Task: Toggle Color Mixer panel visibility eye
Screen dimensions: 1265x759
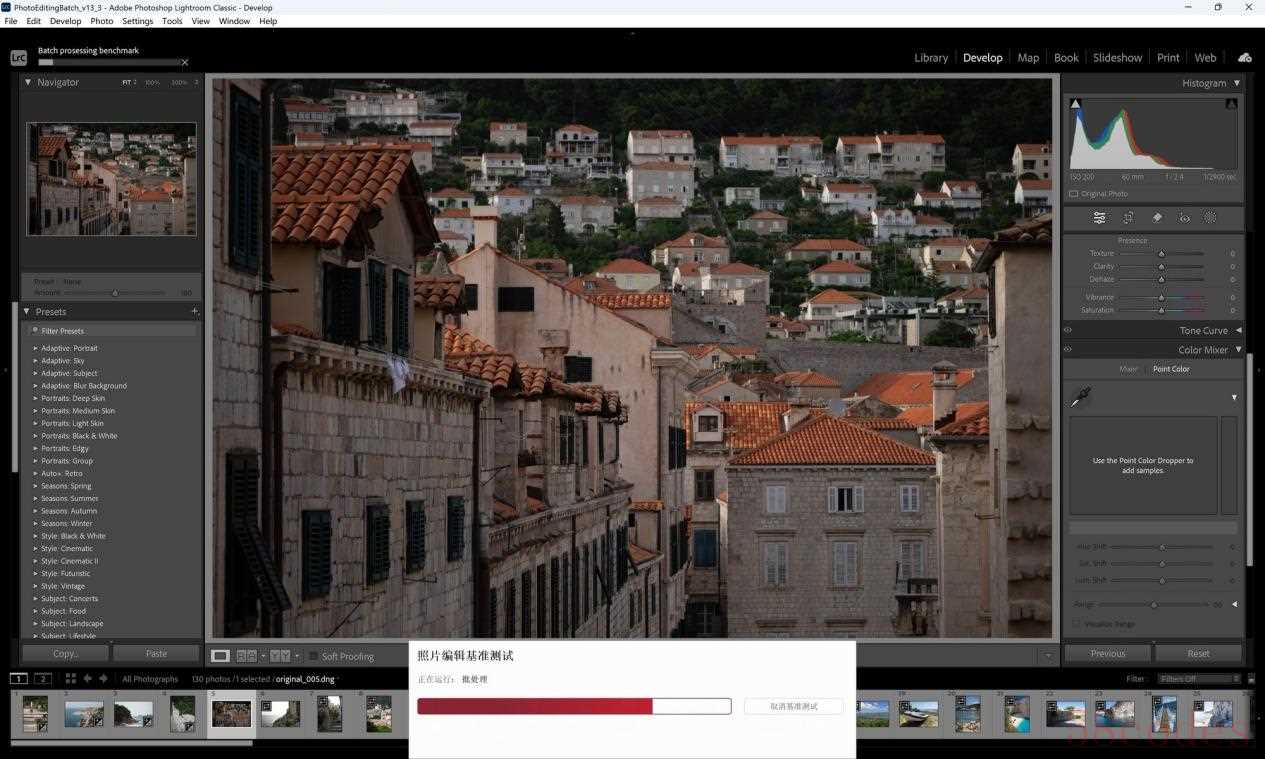Action: point(1068,350)
